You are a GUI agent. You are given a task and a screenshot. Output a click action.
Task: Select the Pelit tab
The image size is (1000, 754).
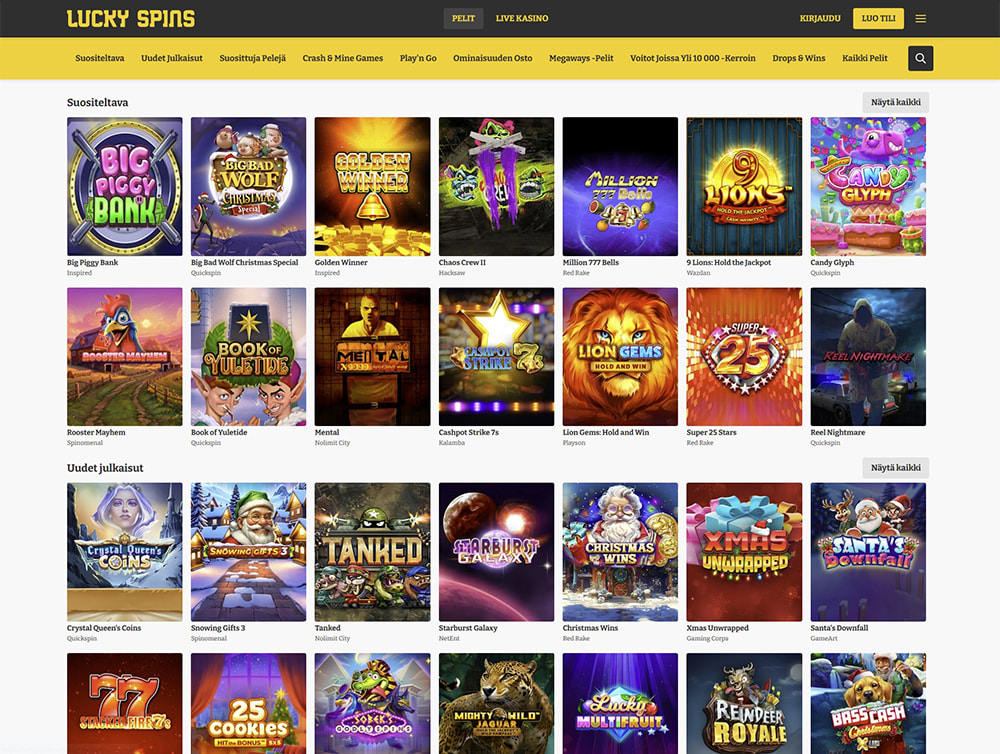pos(463,18)
